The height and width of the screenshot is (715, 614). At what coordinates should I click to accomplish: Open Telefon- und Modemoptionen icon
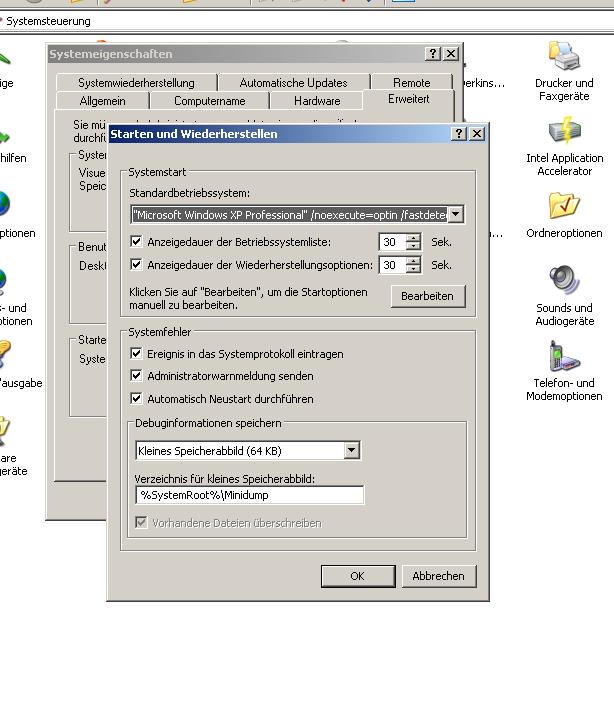tap(564, 357)
